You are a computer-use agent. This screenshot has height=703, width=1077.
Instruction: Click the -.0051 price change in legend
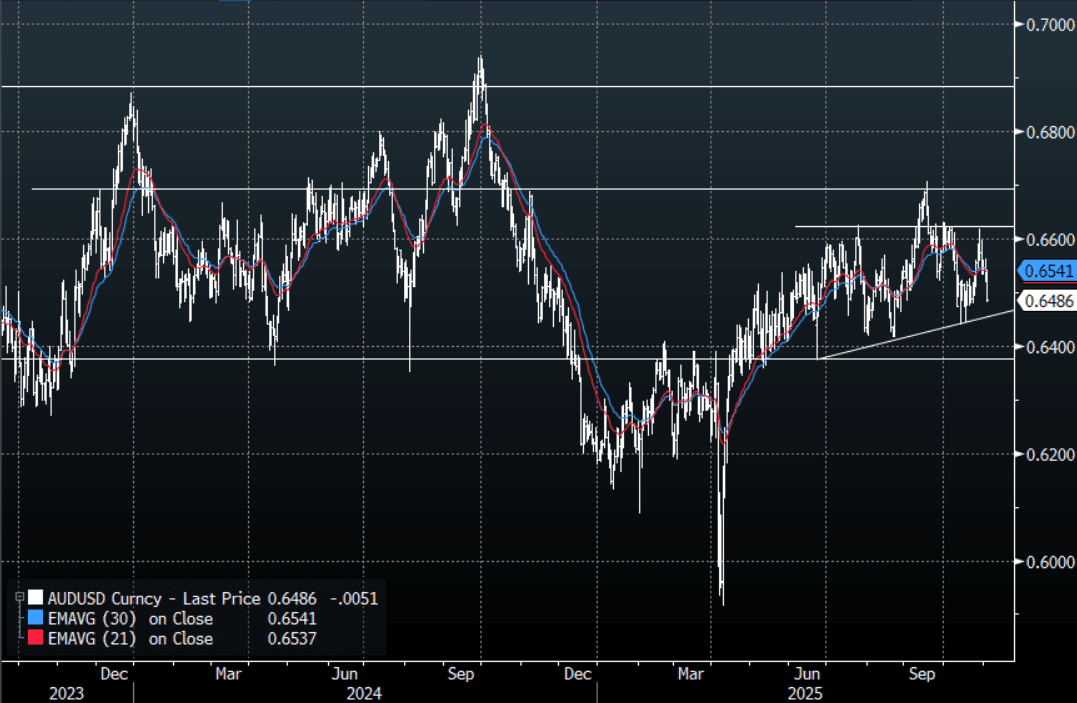coord(356,598)
